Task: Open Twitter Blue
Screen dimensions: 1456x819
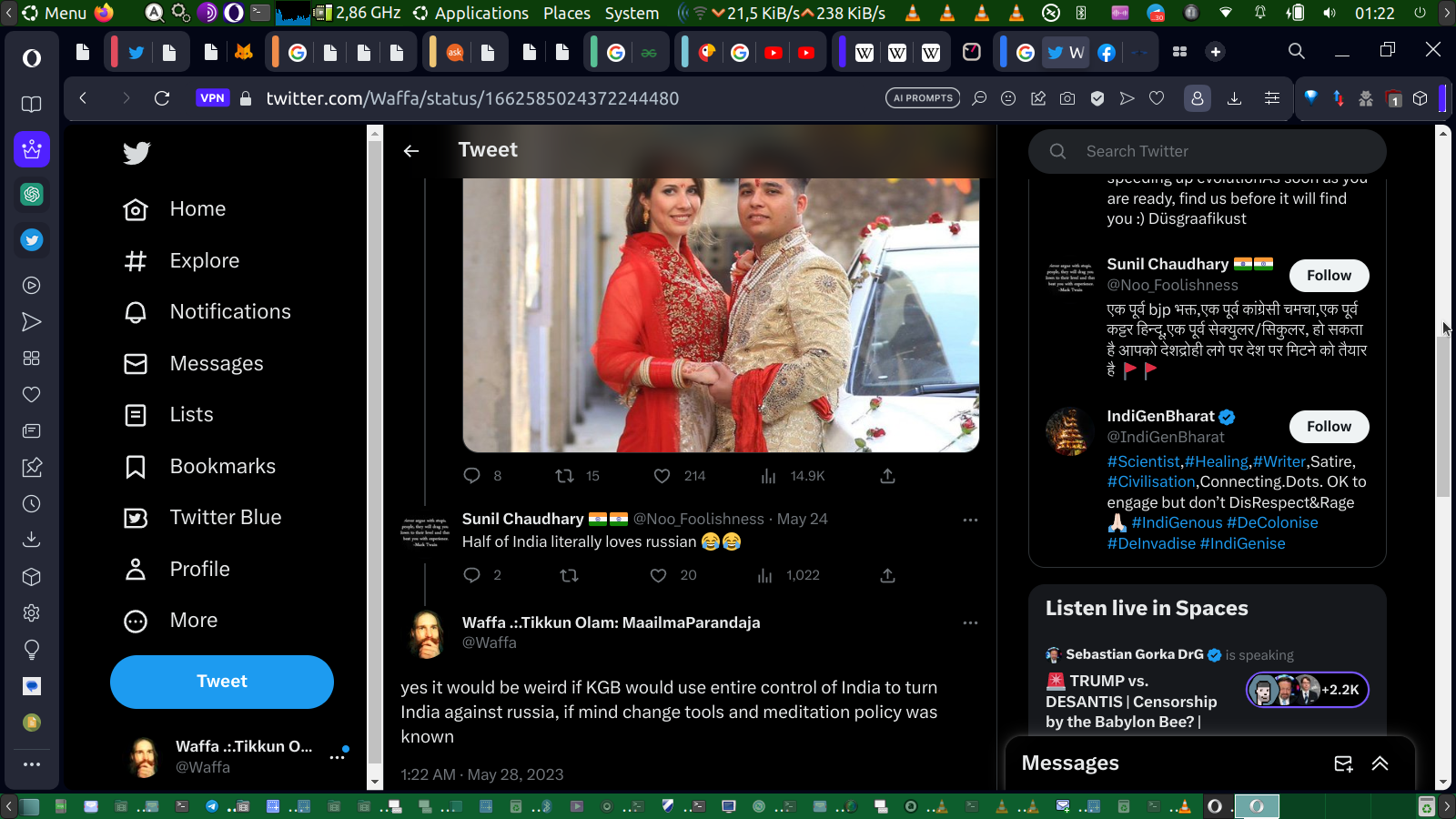Action: click(x=202, y=518)
